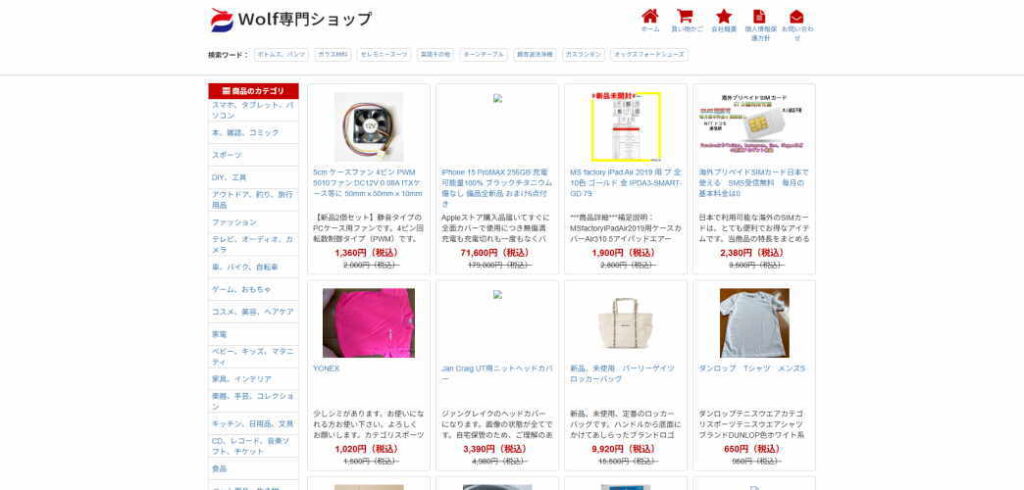
Task: Click the pink YONEX shirt thumbnail
Action: (x=368, y=323)
